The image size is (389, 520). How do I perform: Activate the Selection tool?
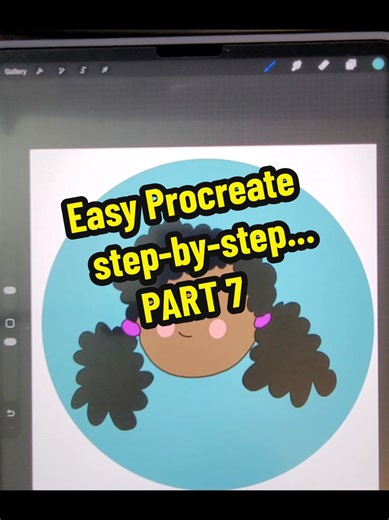click(83, 71)
